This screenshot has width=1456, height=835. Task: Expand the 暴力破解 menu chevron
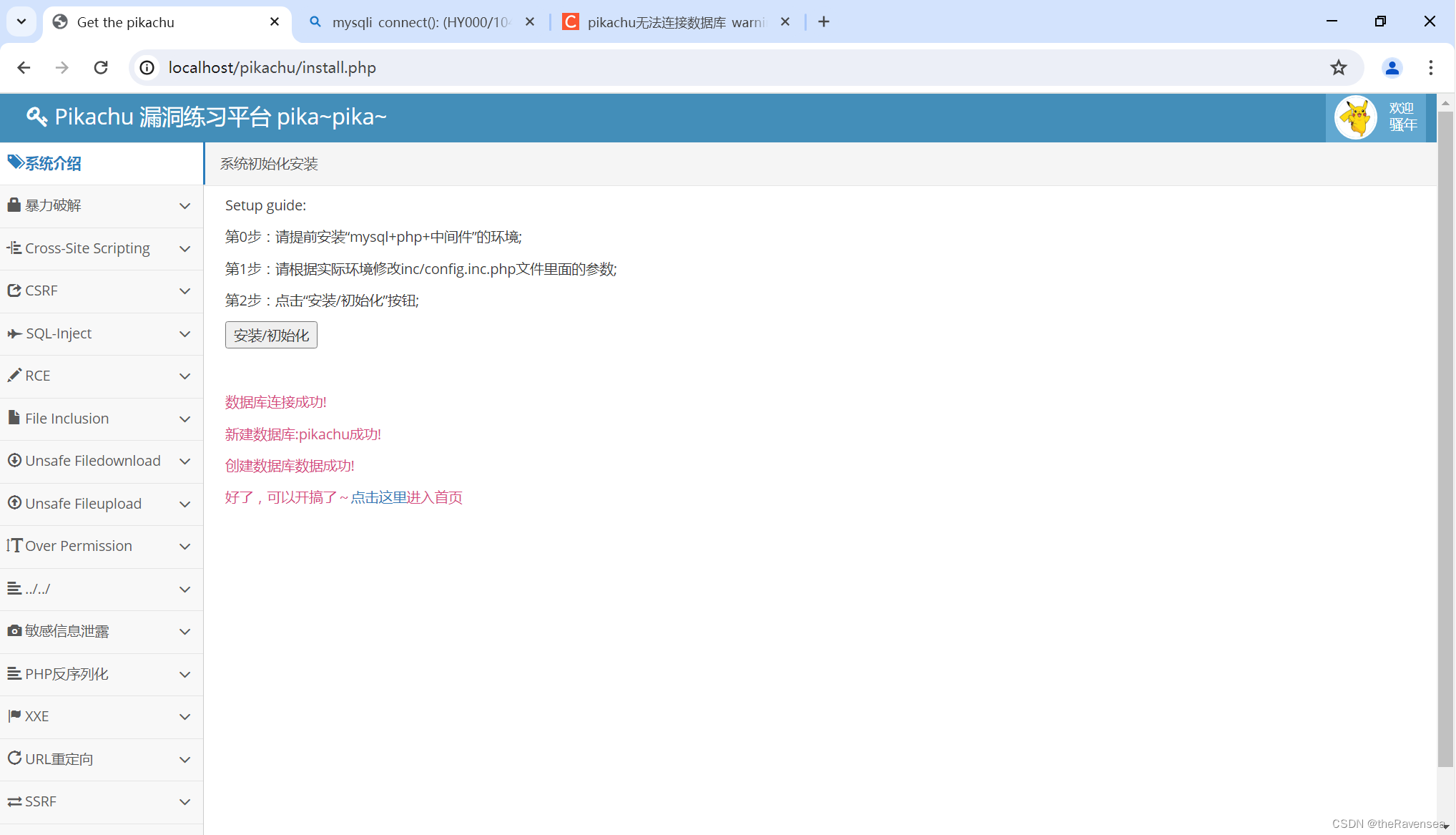click(185, 206)
